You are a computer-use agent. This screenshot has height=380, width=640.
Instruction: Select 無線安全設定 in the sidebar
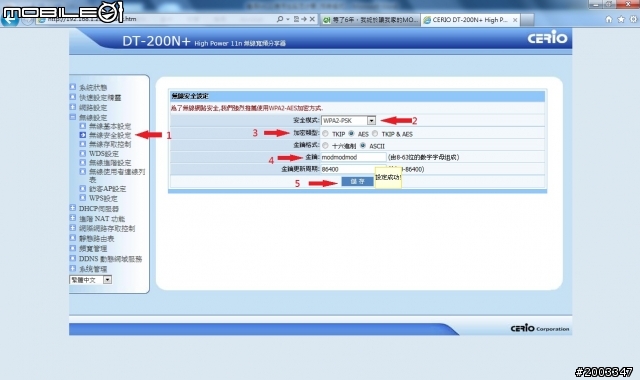110,135
